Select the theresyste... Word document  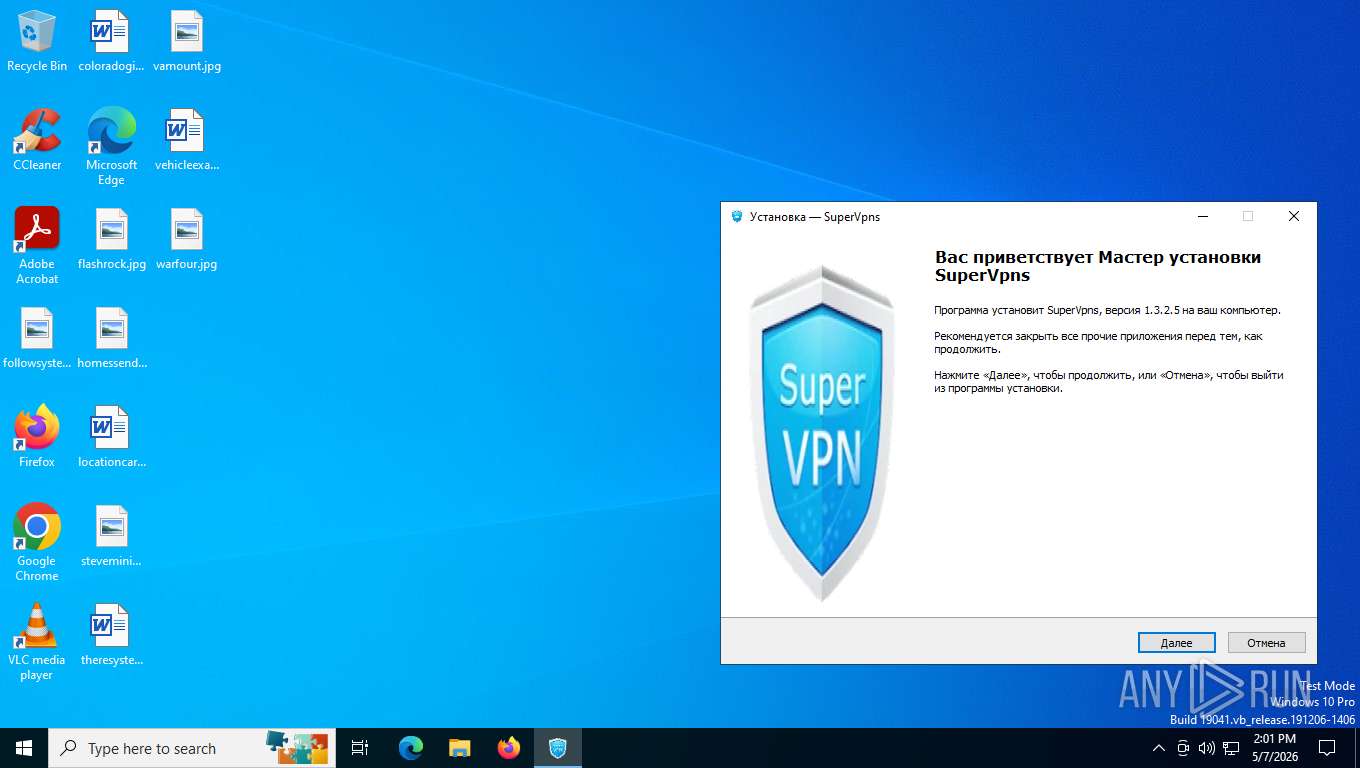(111, 635)
